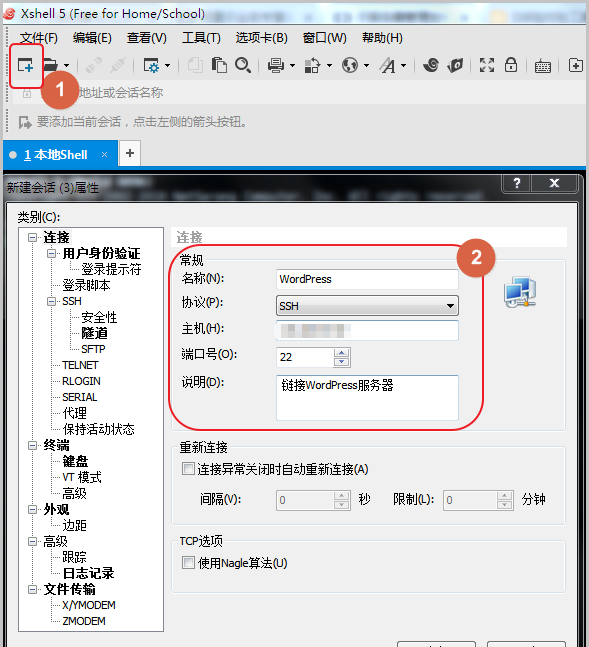Collapse the 连接 tree node
The height and width of the screenshot is (647, 589).
pyautogui.click(x=32, y=237)
